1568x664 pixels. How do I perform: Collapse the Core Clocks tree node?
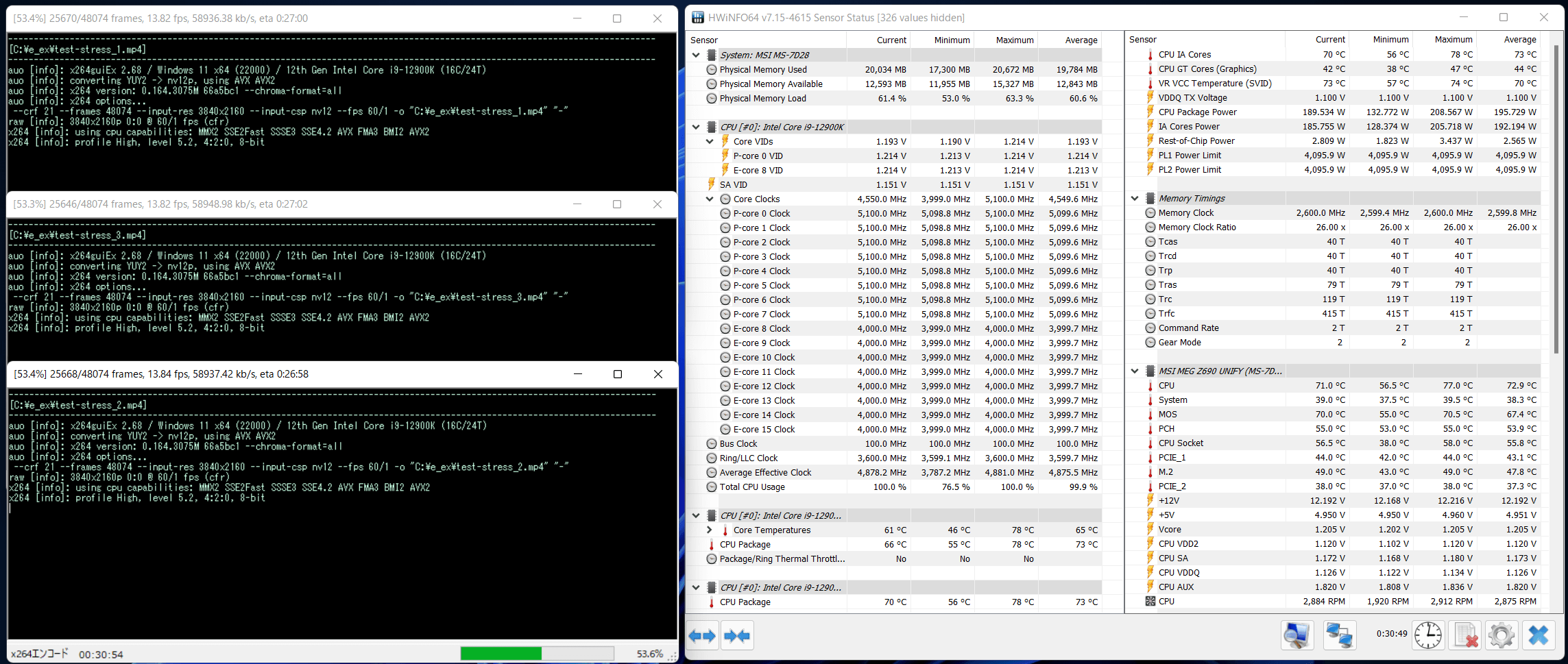pyautogui.click(x=710, y=199)
